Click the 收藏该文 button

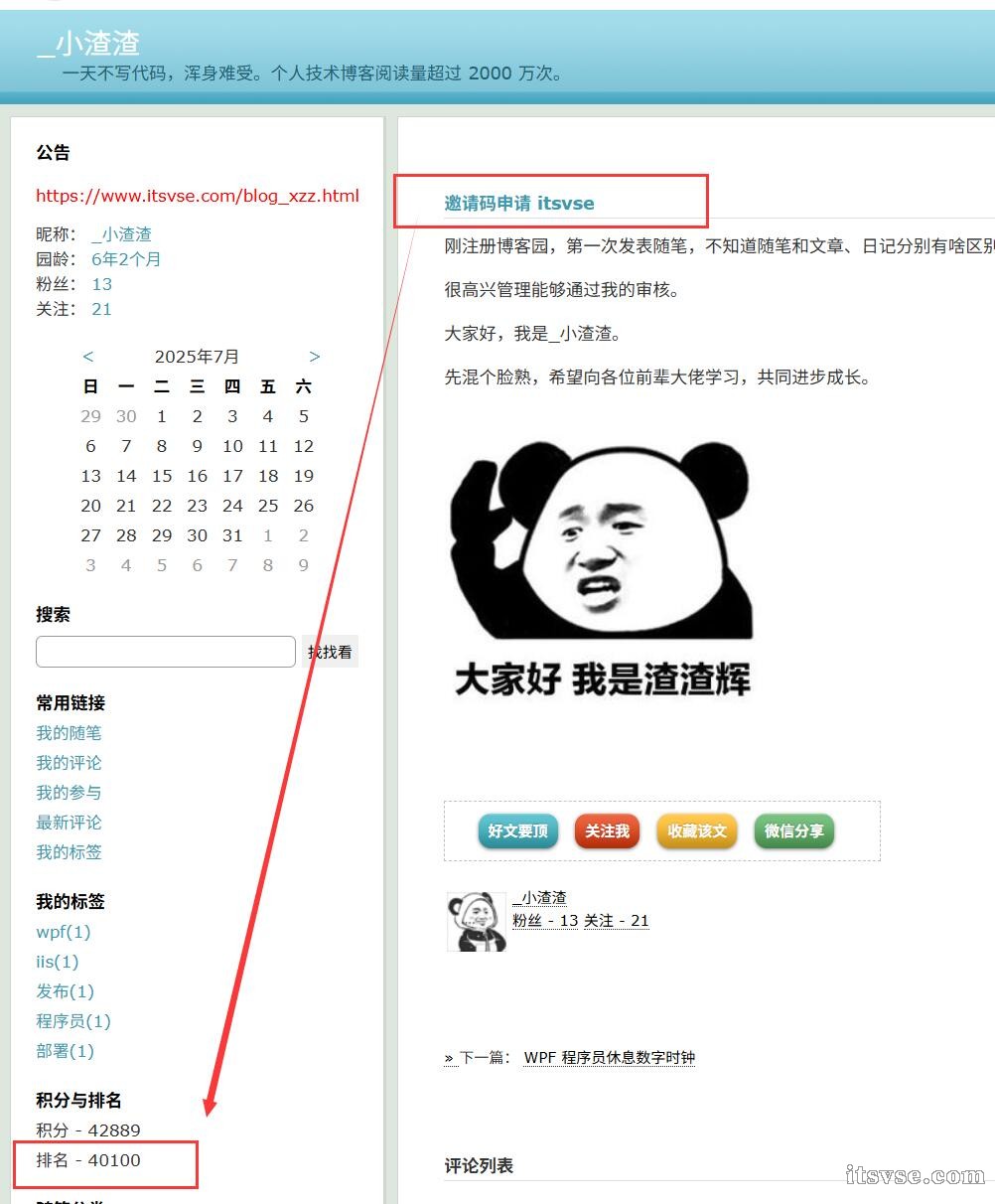pos(697,831)
